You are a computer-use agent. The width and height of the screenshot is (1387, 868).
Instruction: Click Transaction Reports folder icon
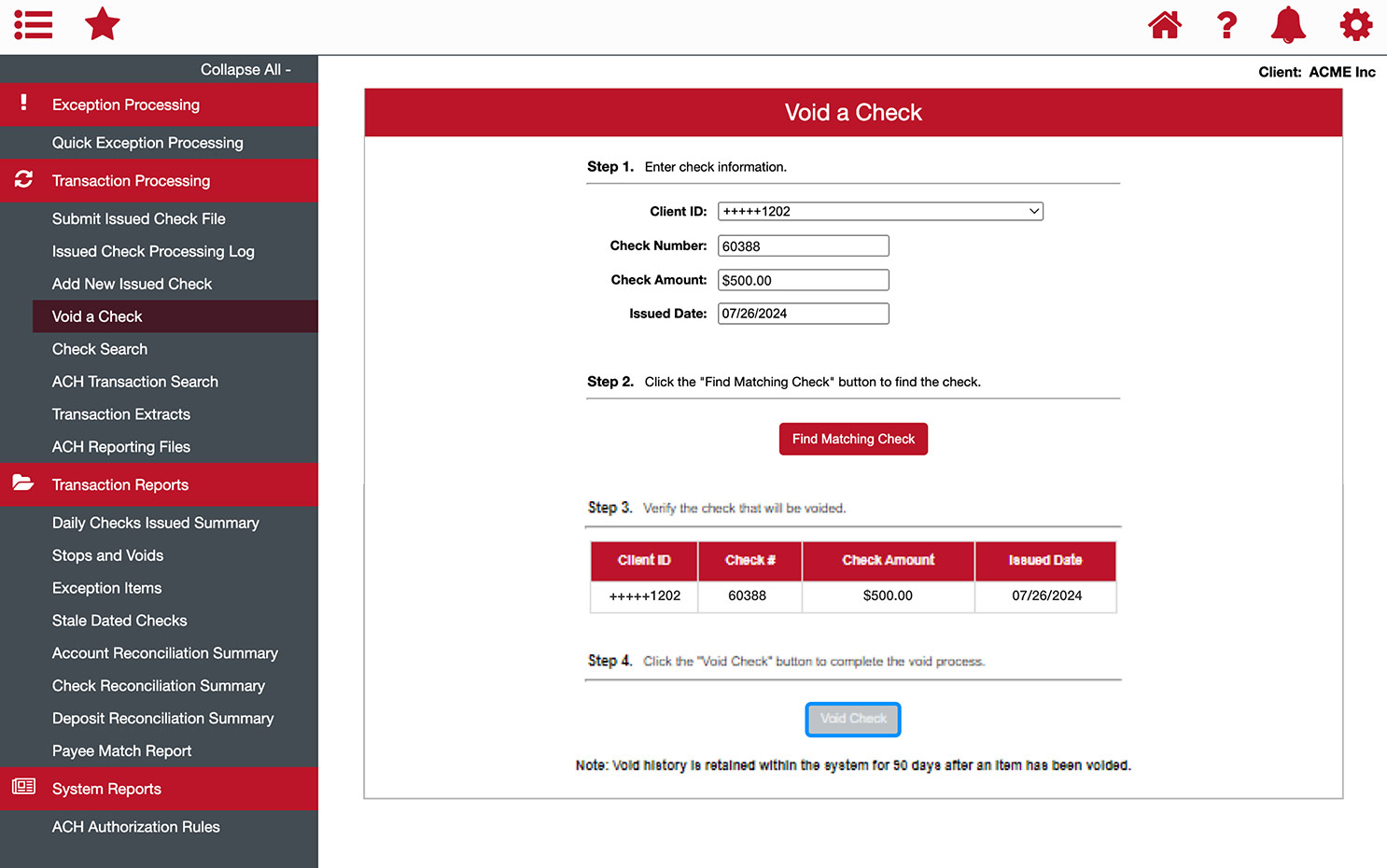click(23, 483)
